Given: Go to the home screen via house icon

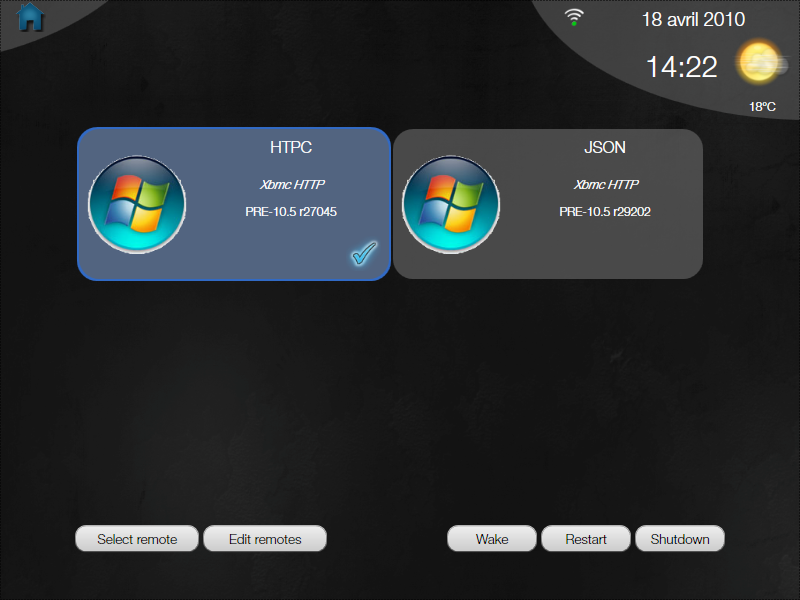Looking at the screenshot, I should point(30,17).
